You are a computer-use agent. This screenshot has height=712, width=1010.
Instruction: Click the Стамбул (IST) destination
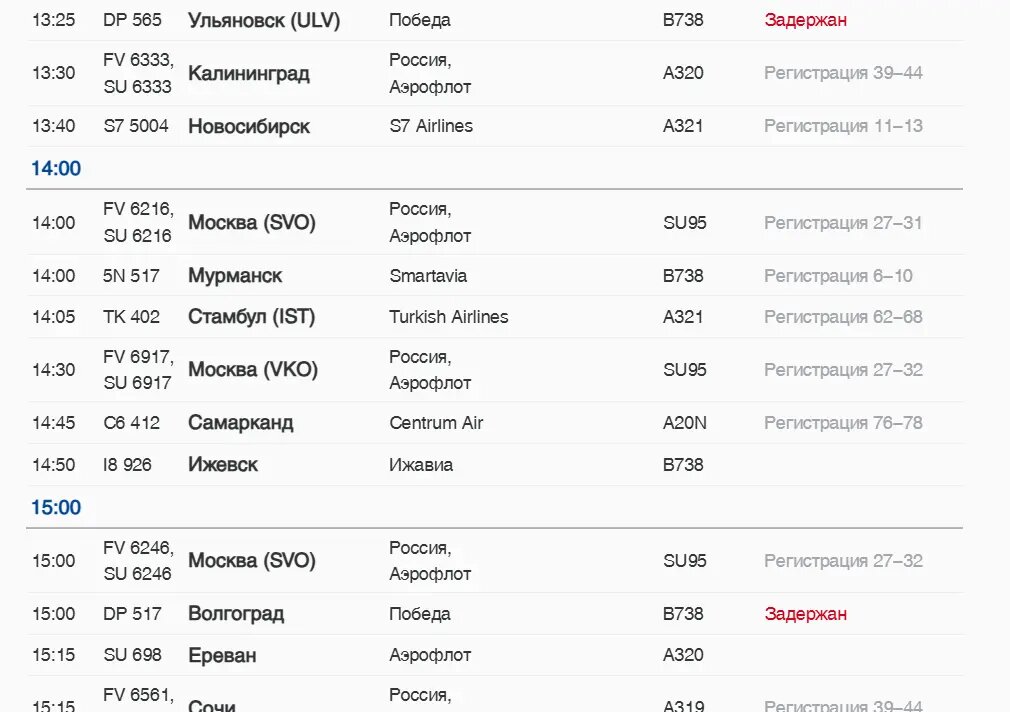pyautogui.click(x=251, y=317)
